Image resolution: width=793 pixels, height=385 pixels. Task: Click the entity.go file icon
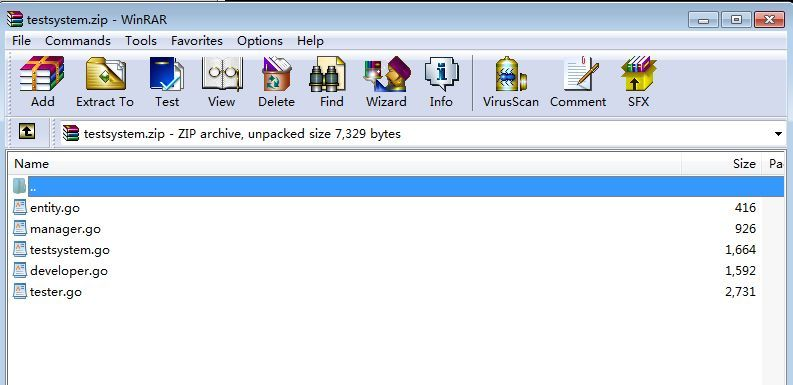pyautogui.click(x=20, y=207)
